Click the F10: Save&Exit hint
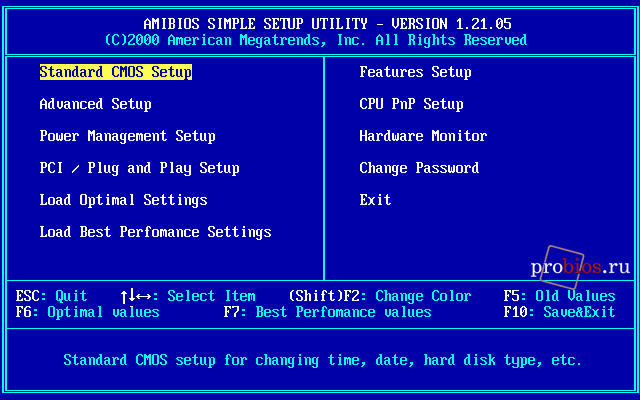The image size is (640, 400). [x=559, y=312]
